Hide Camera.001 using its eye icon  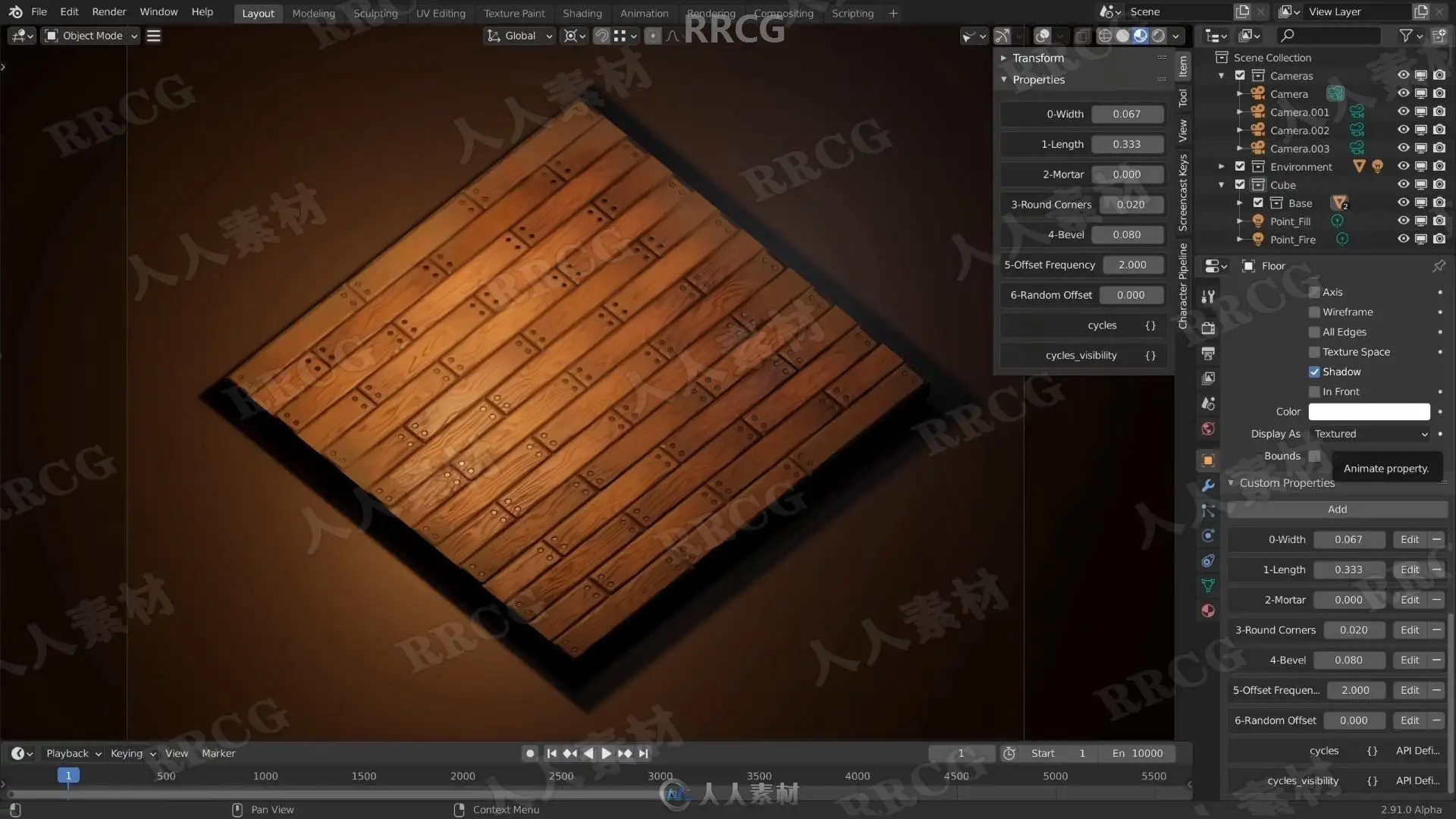(x=1403, y=111)
